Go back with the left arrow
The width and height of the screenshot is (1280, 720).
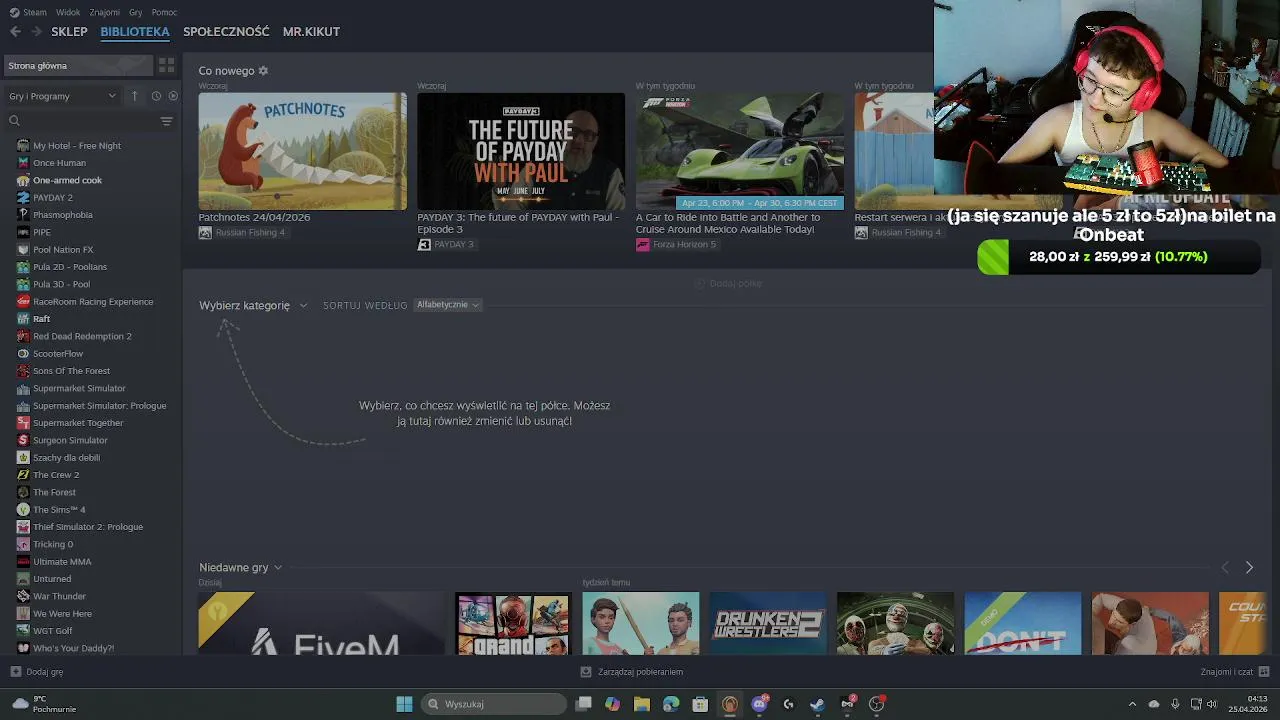(x=15, y=32)
